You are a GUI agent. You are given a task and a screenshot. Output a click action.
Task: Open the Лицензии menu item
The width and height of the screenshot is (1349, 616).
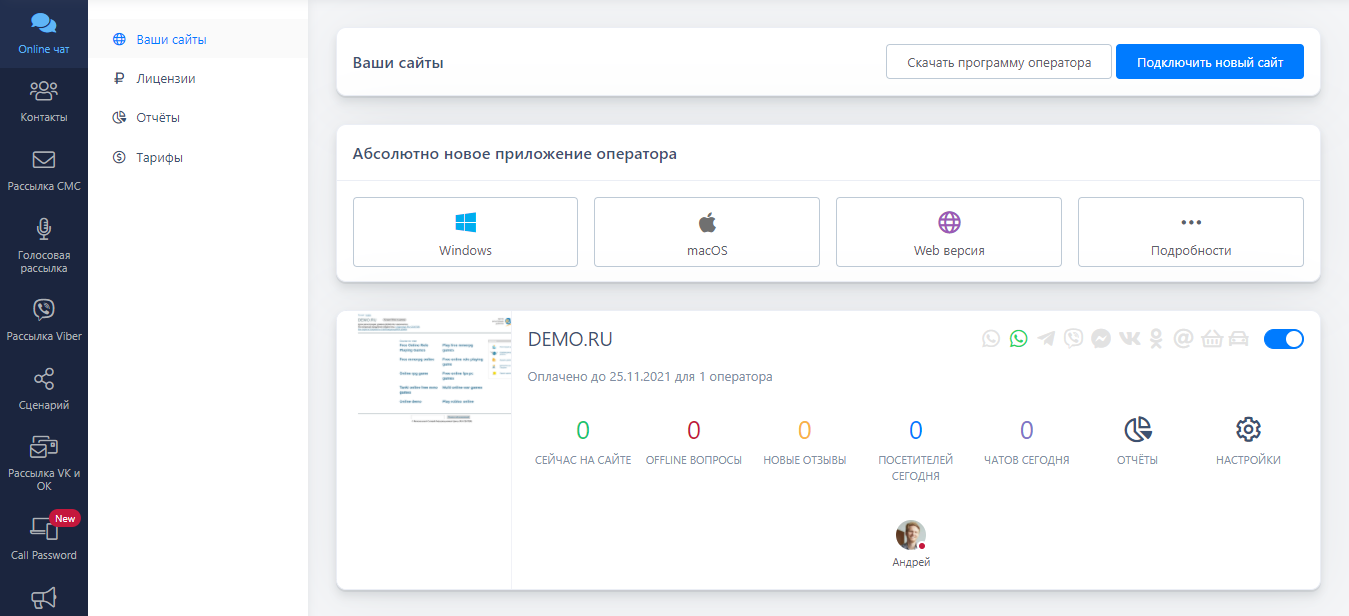[x=165, y=78]
